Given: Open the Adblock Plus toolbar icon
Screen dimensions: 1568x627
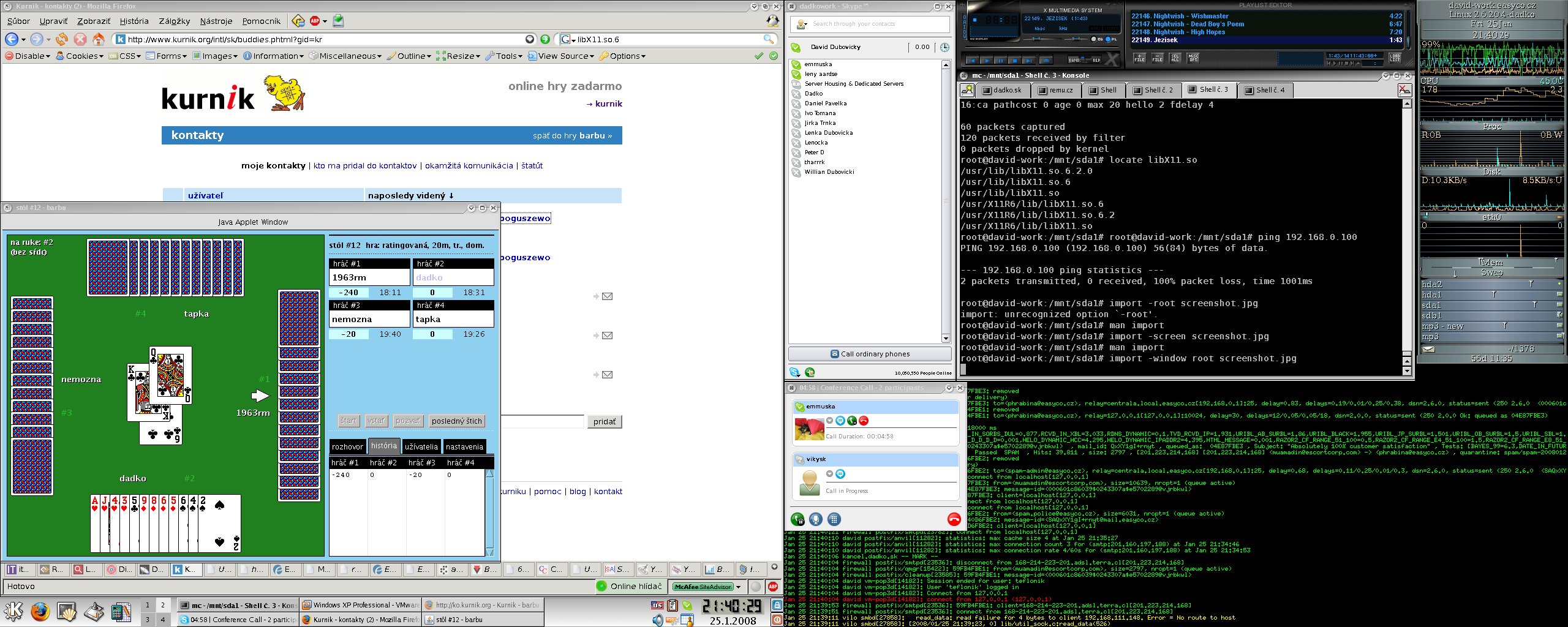Looking at the screenshot, I should pos(315,21).
